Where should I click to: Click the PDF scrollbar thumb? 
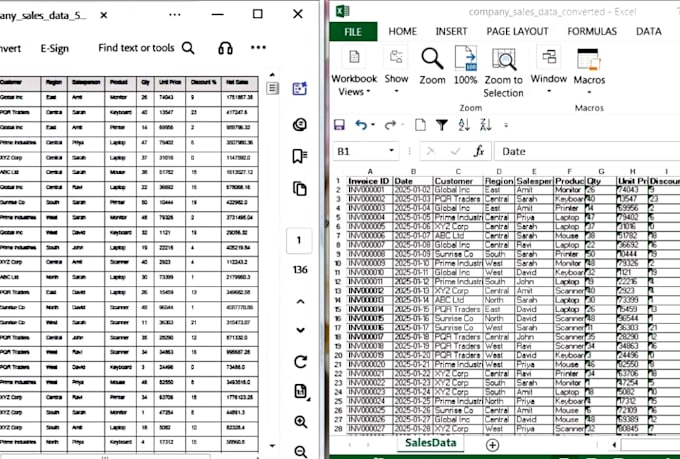tap(272, 89)
